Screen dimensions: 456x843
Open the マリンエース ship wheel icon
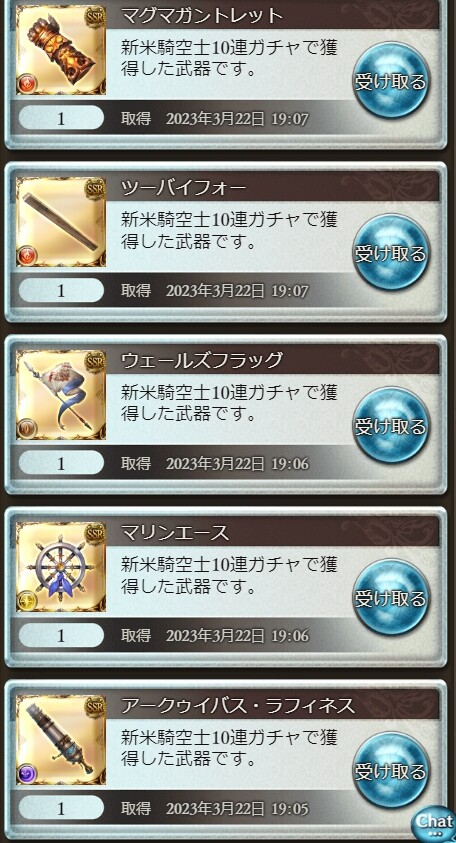pos(61,567)
